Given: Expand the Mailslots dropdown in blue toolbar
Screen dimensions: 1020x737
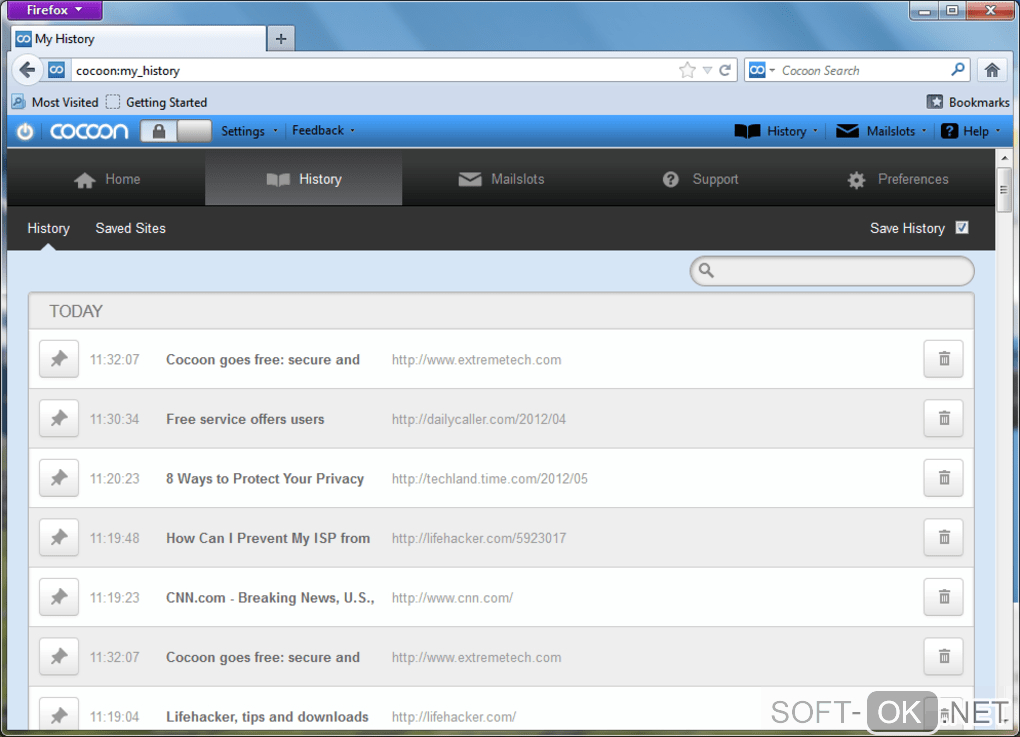Looking at the screenshot, I should (x=881, y=131).
